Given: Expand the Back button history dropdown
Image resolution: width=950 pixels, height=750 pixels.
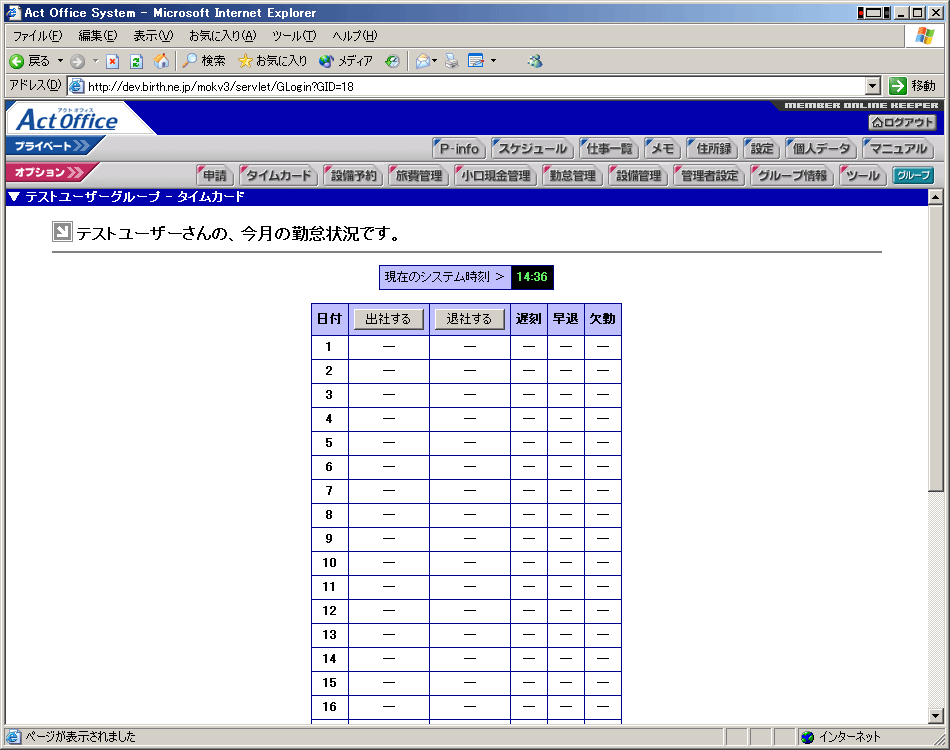Looking at the screenshot, I should [x=60, y=61].
